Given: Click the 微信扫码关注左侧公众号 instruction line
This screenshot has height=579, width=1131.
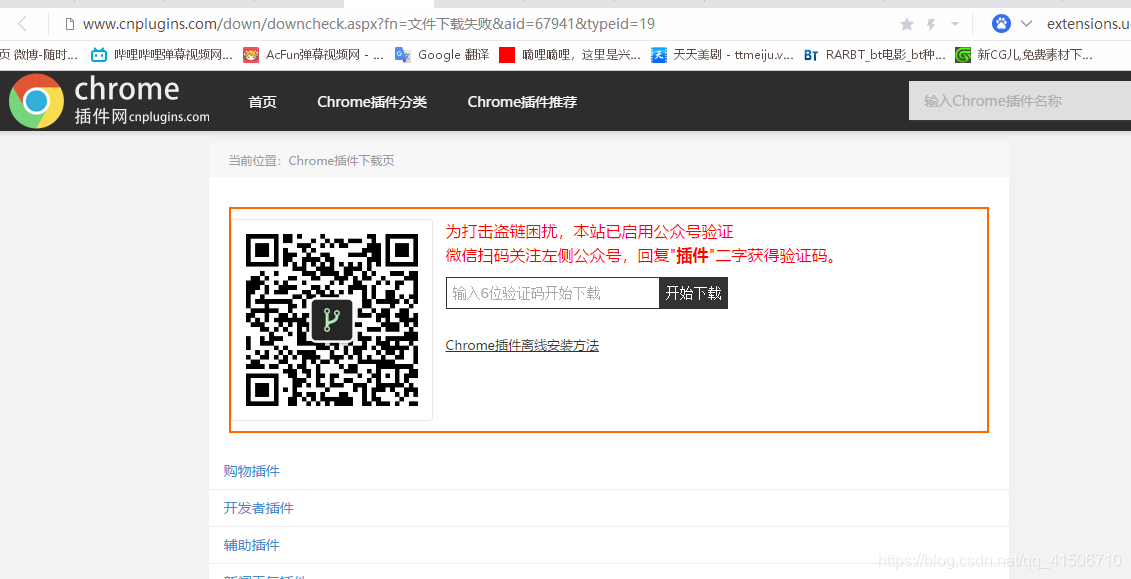Looking at the screenshot, I should click(641, 256).
